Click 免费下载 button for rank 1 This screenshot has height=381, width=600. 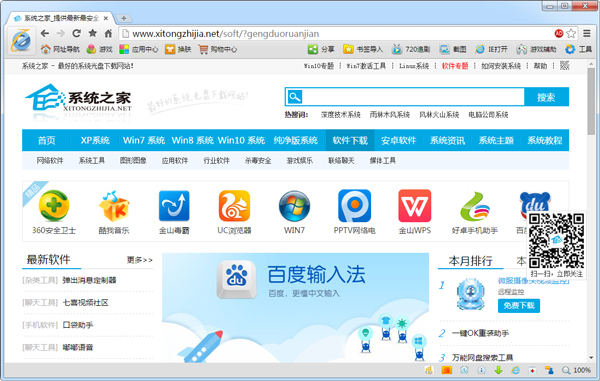pos(519,306)
